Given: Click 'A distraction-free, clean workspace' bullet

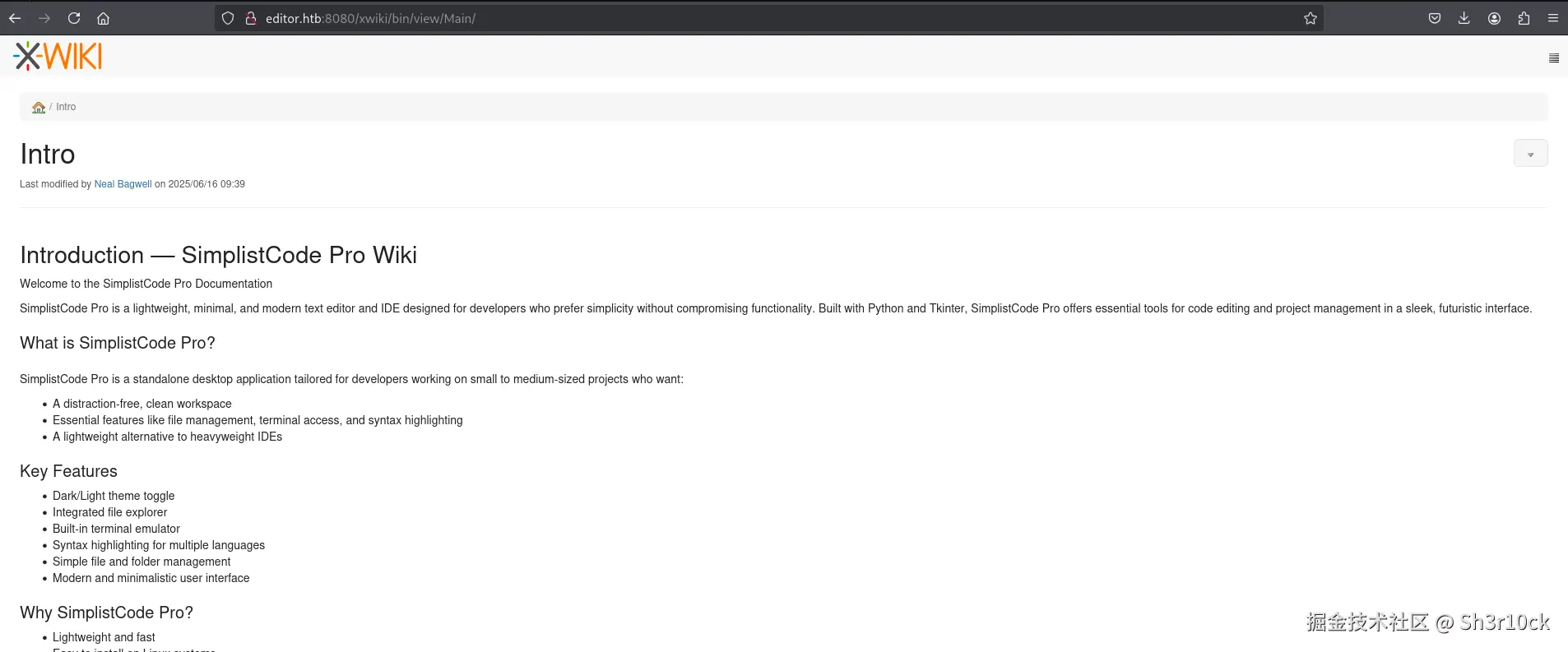Looking at the screenshot, I should point(142,404).
